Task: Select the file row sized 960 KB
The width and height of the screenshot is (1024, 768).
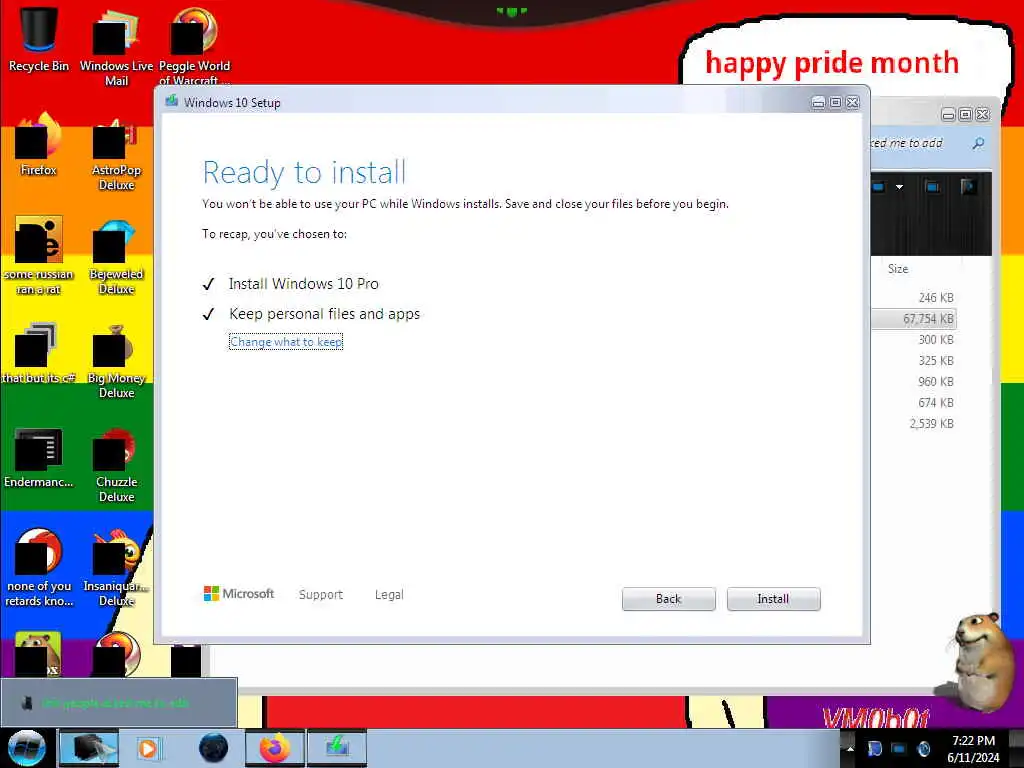Action: point(914,381)
